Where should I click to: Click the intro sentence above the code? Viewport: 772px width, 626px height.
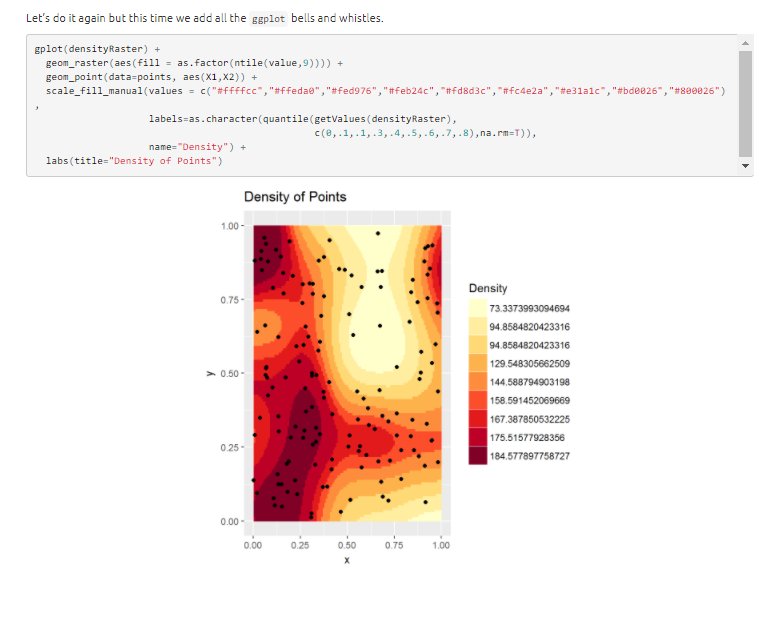coord(205,18)
